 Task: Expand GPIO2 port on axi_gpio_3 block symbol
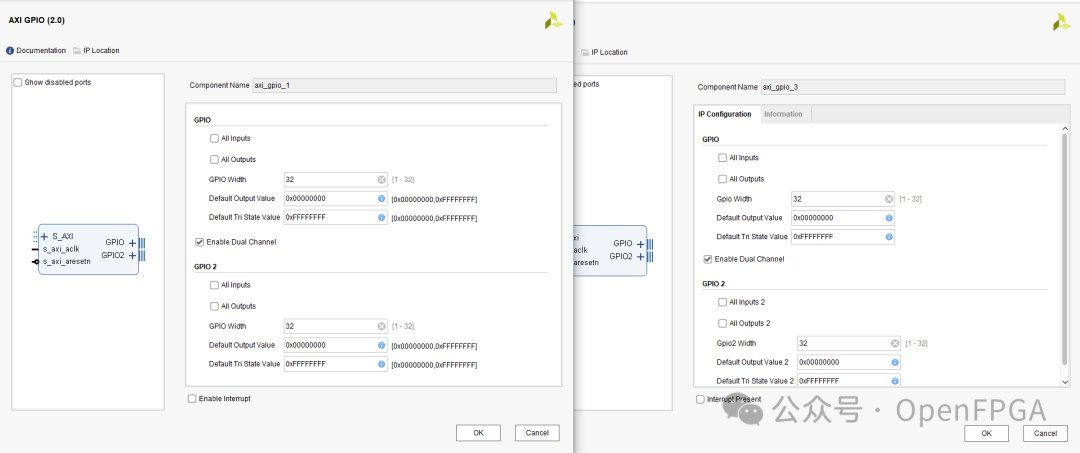[641, 256]
